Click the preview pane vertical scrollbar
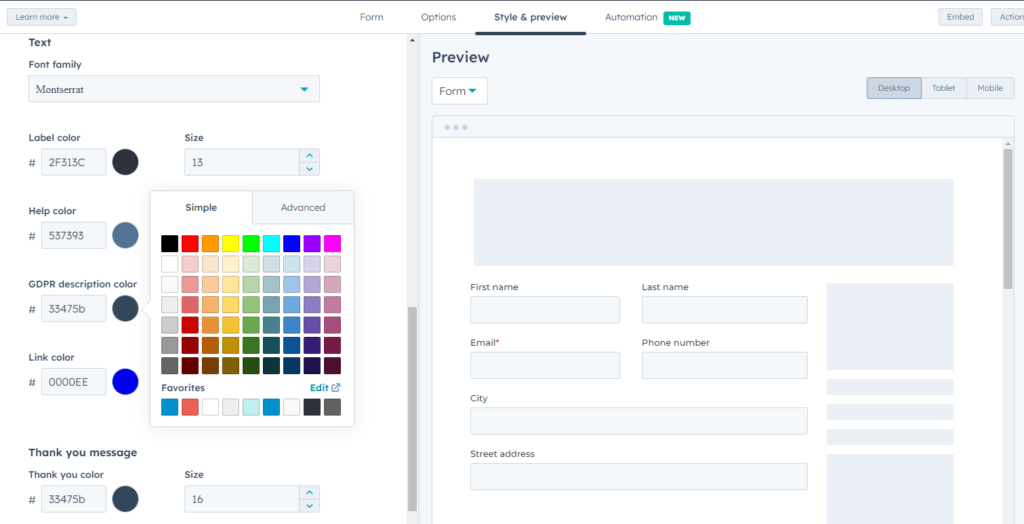1024x524 pixels. pyautogui.click(x=1008, y=219)
